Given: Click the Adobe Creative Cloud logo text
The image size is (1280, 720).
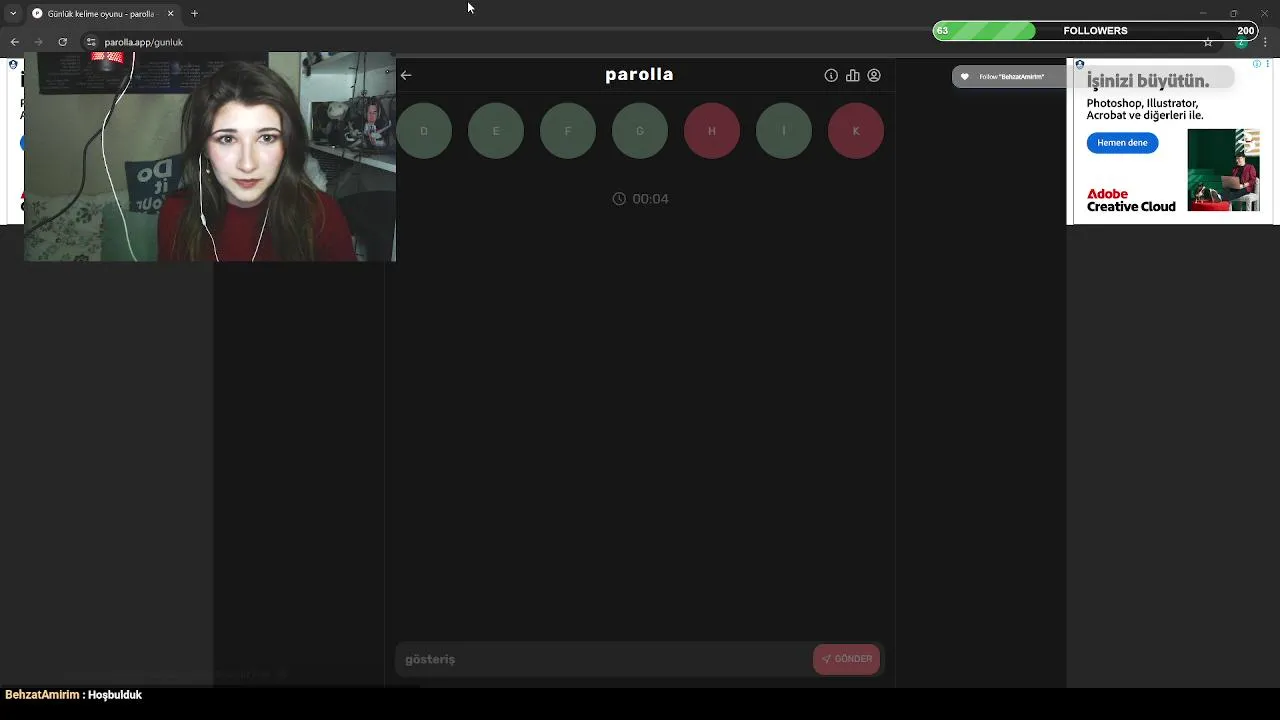Looking at the screenshot, I should pos(1131,200).
